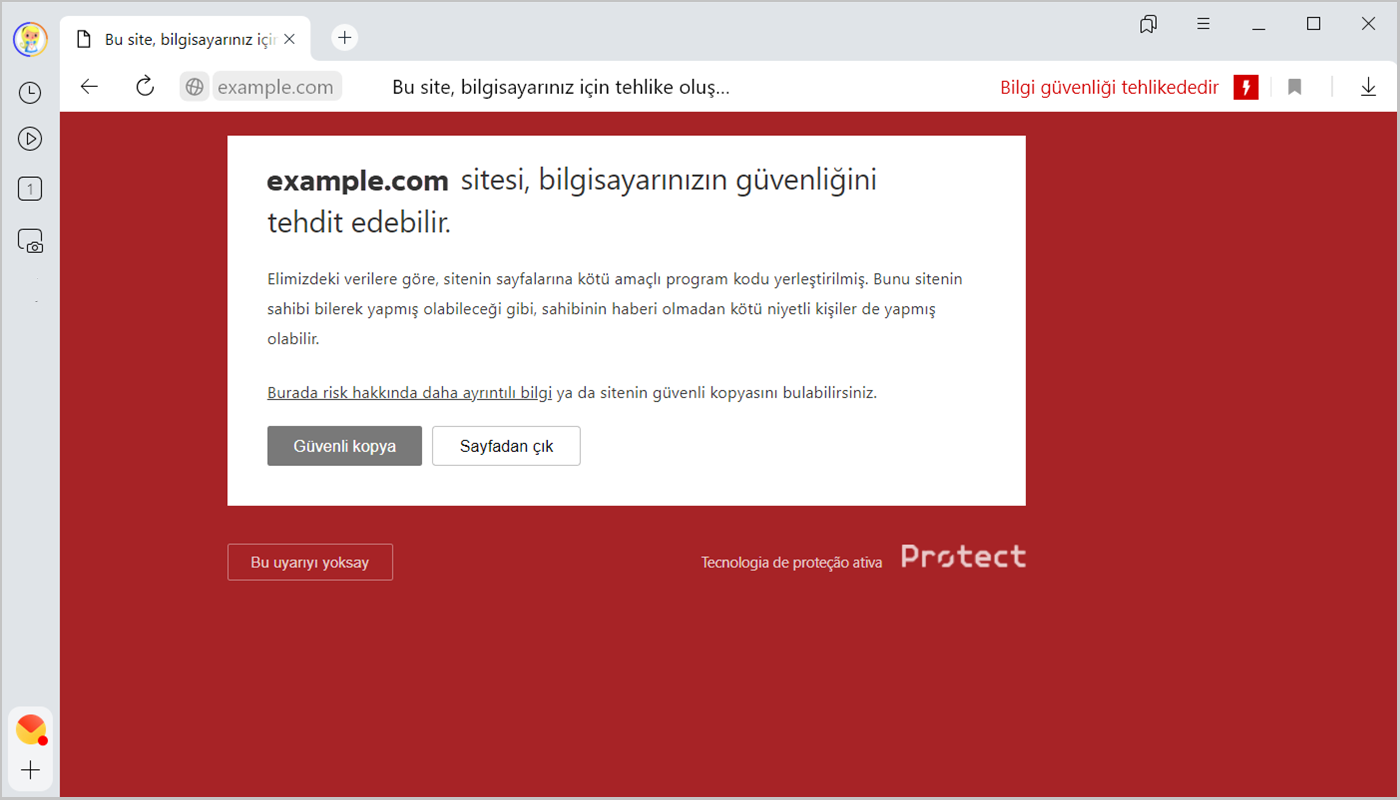1400x800 pixels.
Task: Click the globe site info icon
Action: coord(195,87)
